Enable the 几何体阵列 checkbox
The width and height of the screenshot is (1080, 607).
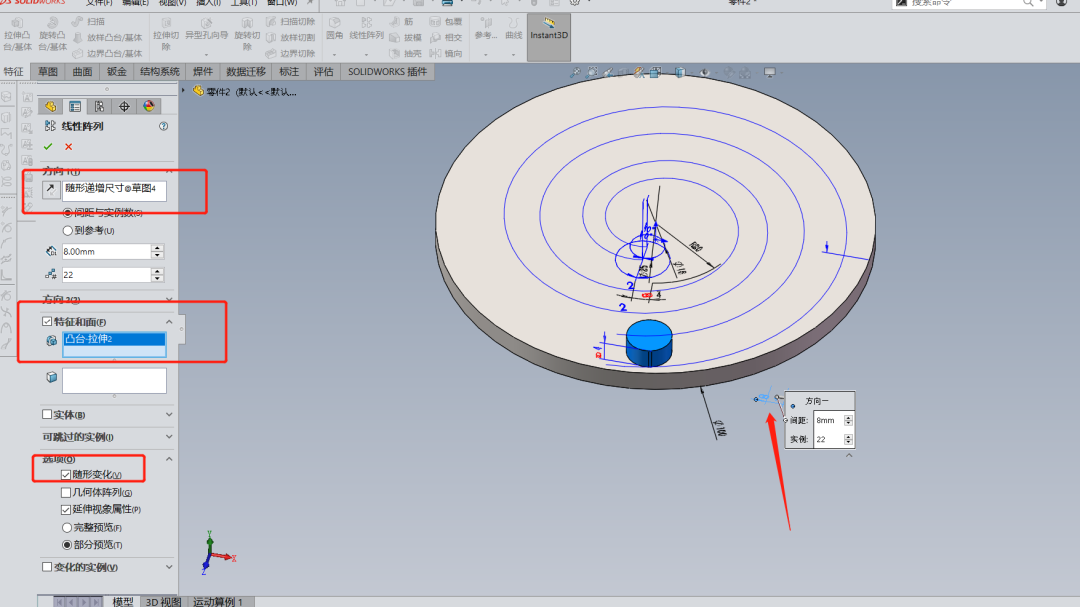tap(65, 492)
